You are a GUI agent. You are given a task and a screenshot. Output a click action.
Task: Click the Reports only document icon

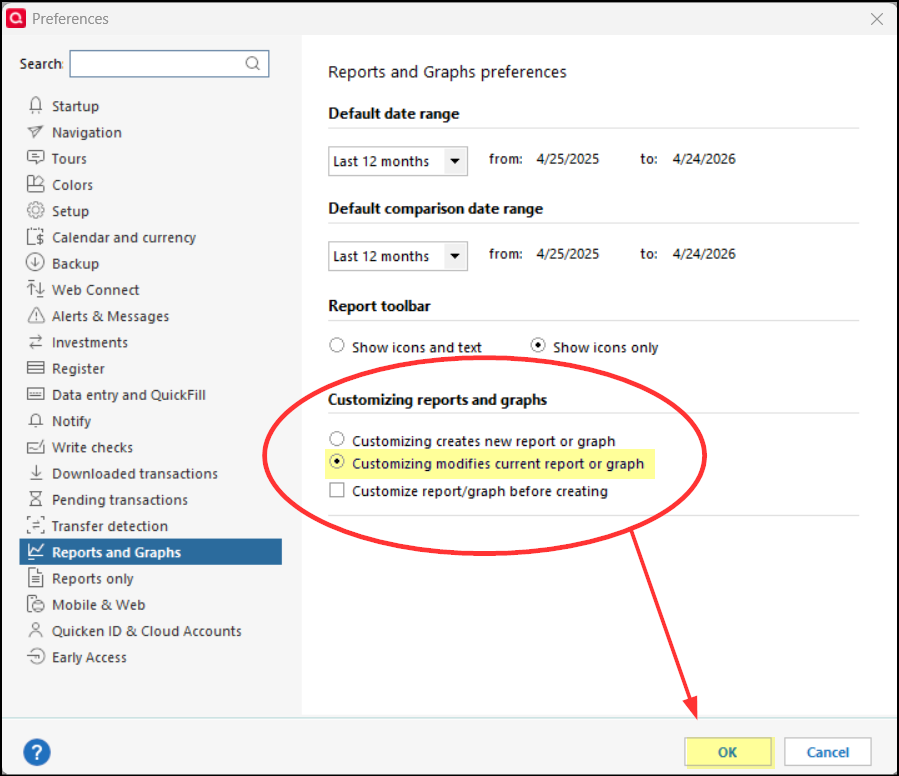coord(36,578)
